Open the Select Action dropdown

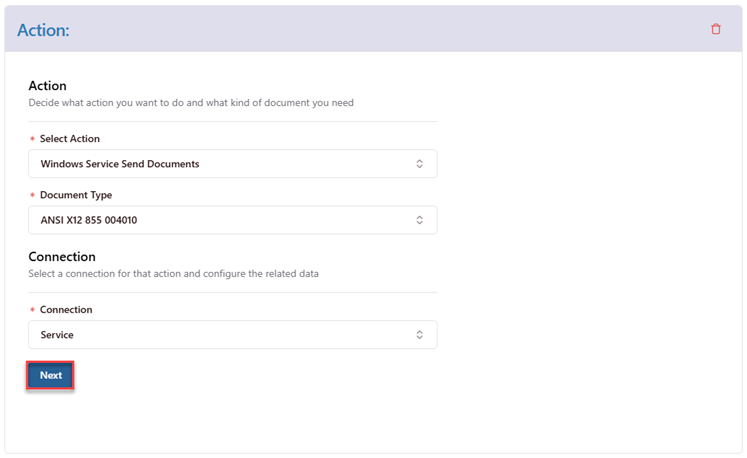pos(233,164)
